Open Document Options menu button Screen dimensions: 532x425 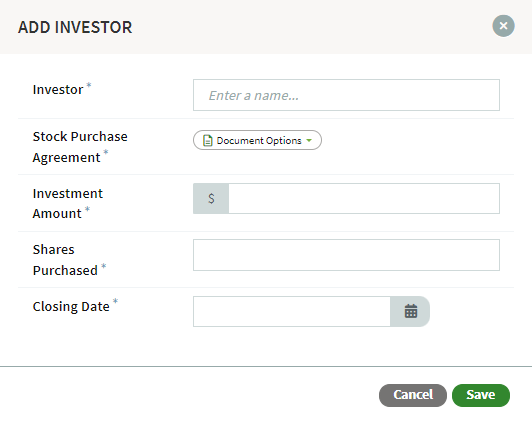click(257, 140)
